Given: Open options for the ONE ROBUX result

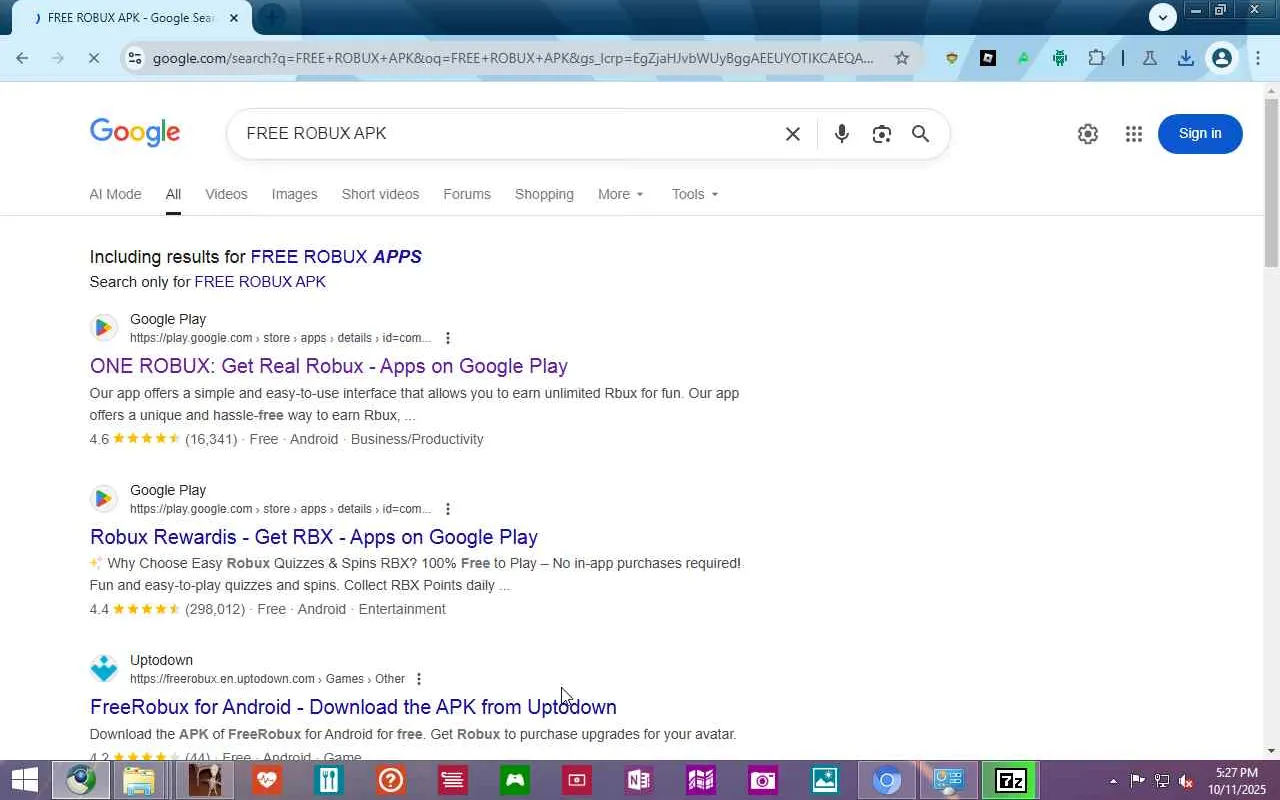Looking at the screenshot, I should [448, 338].
